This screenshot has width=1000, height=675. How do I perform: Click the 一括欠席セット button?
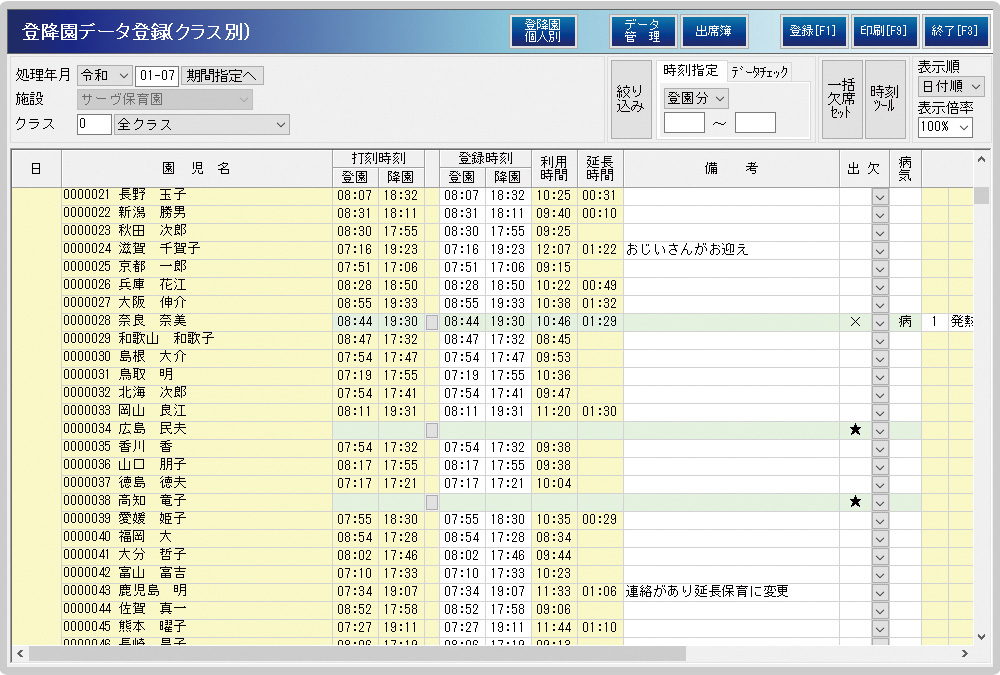[841, 98]
